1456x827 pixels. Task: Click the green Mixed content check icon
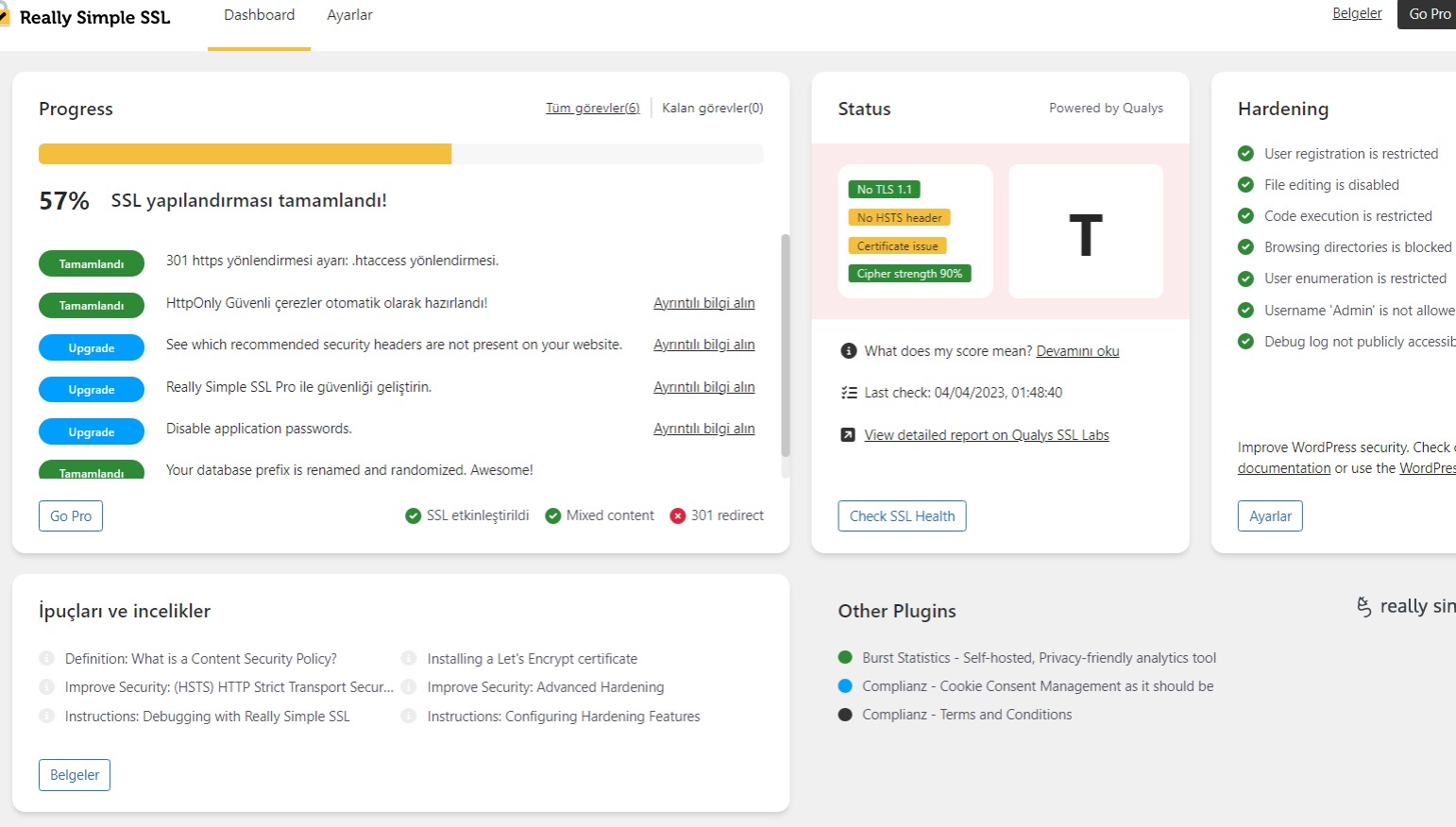pyautogui.click(x=553, y=515)
